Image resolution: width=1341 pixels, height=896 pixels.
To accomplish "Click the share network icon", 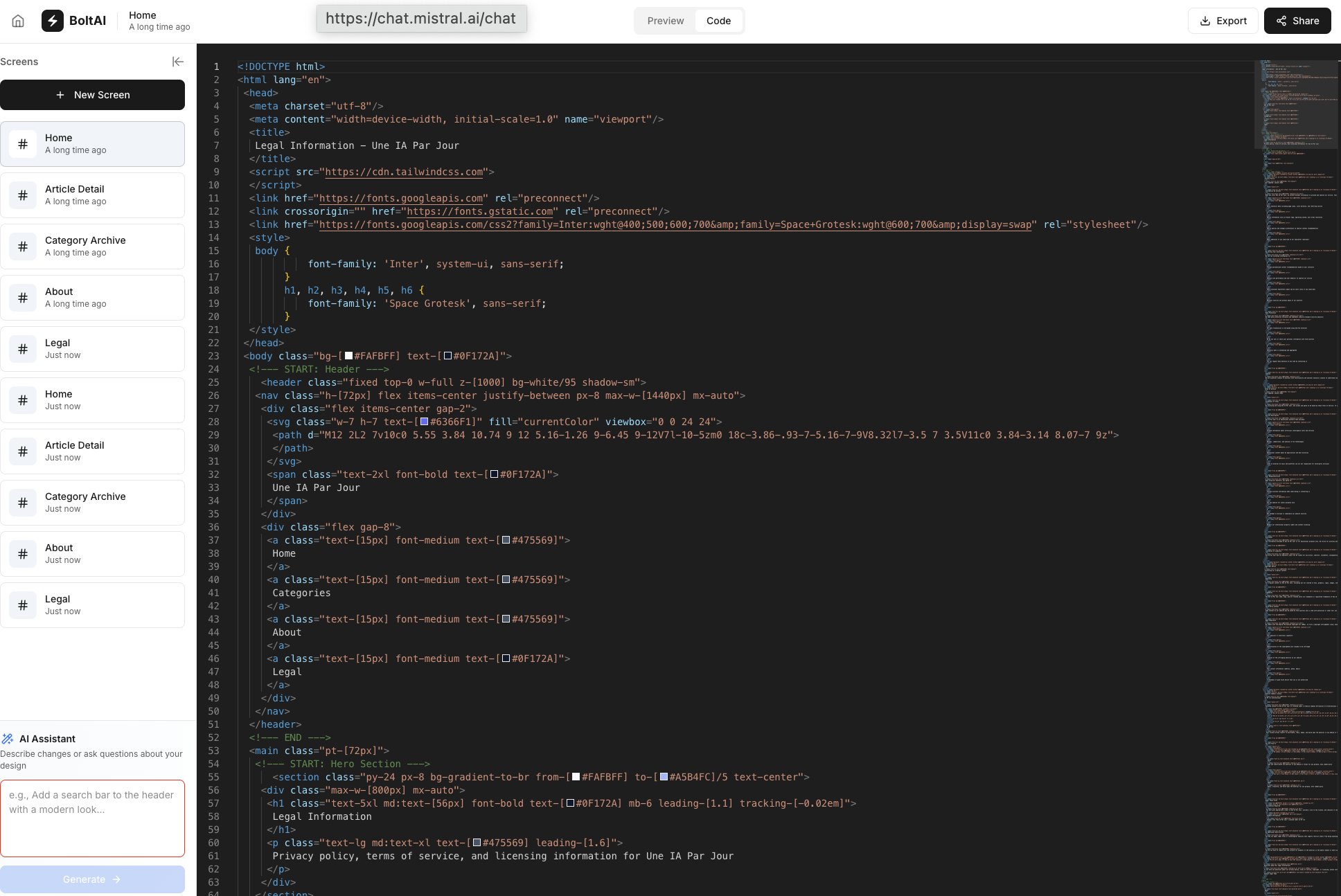I will coord(1281,21).
